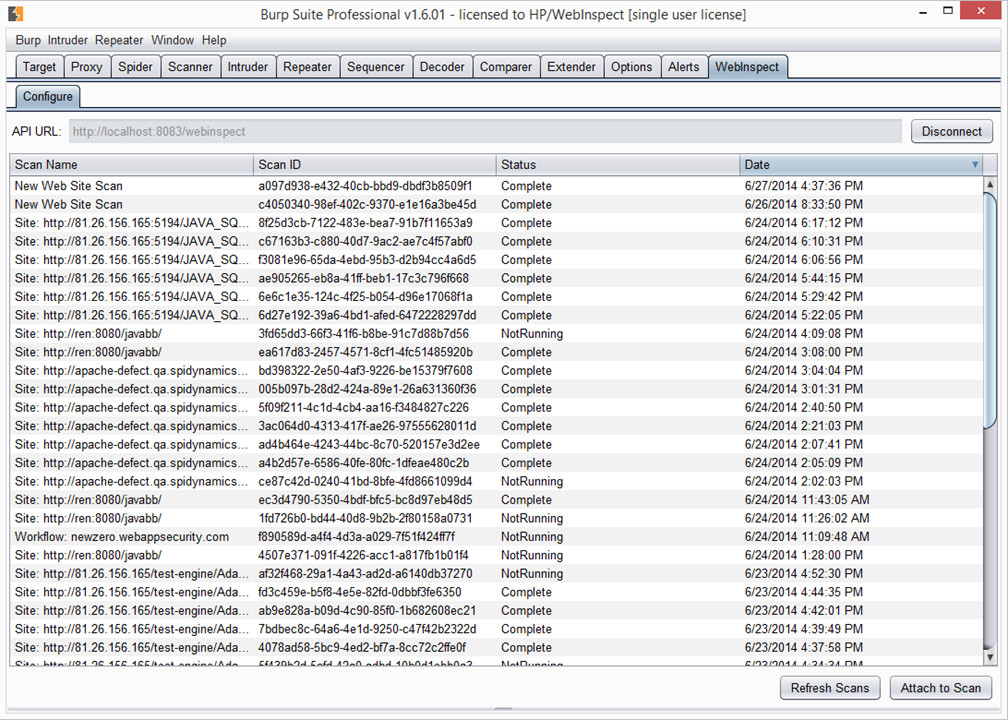The width and height of the screenshot is (1008, 720).
Task: Sort by the Status column header
Action: point(618,165)
